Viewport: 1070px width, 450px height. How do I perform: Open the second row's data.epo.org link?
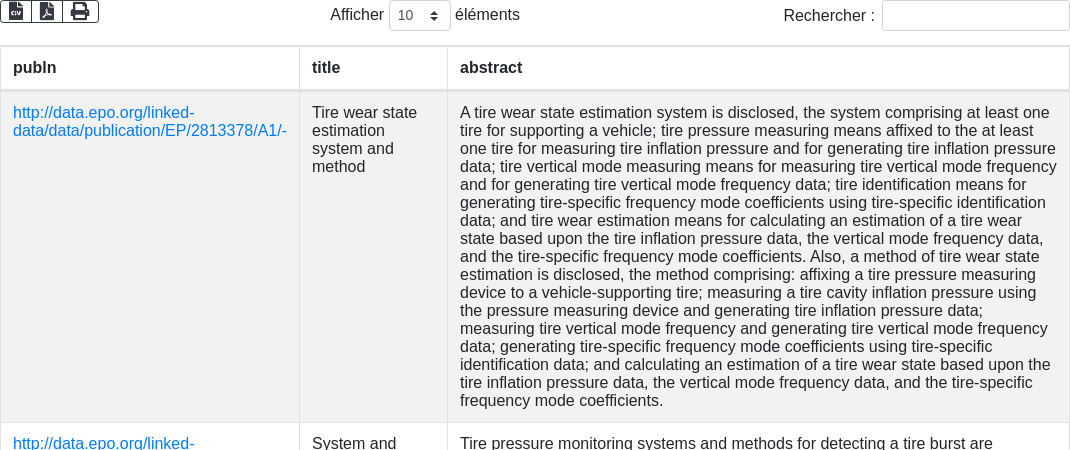tap(103, 442)
